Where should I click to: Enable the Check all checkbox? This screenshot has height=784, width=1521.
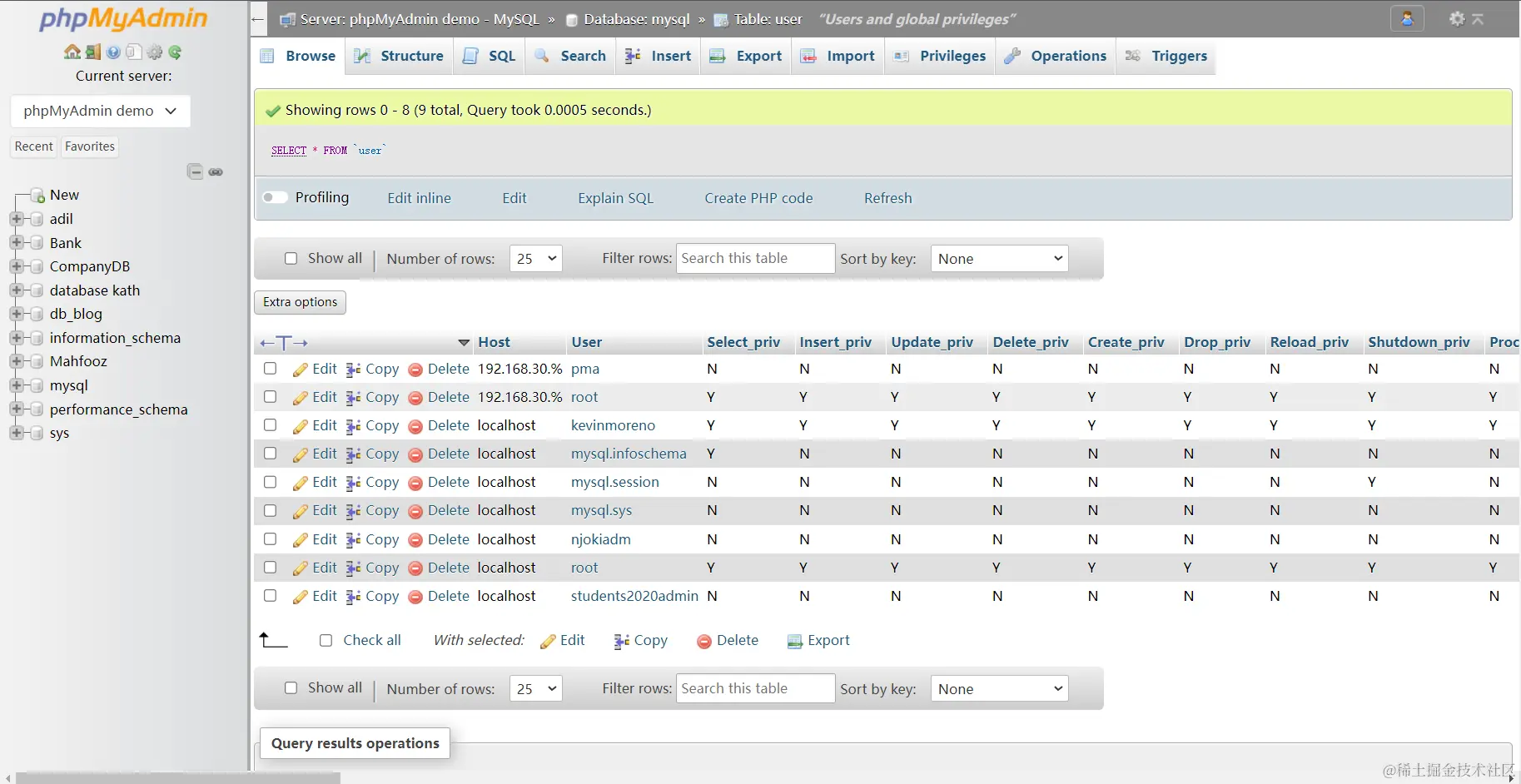point(326,640)
